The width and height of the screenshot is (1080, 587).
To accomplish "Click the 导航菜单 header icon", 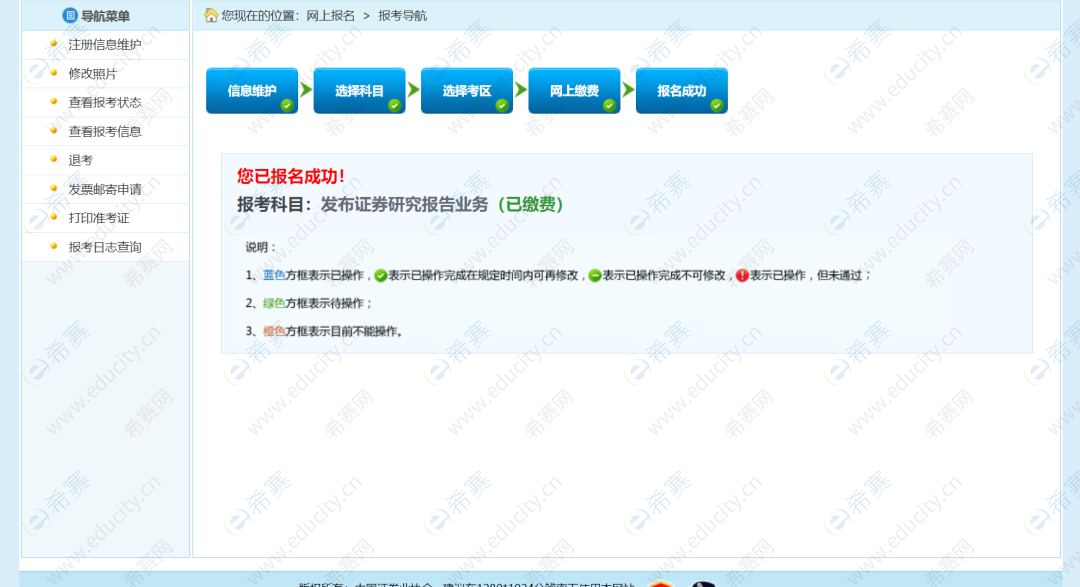I will click(70, 15).
